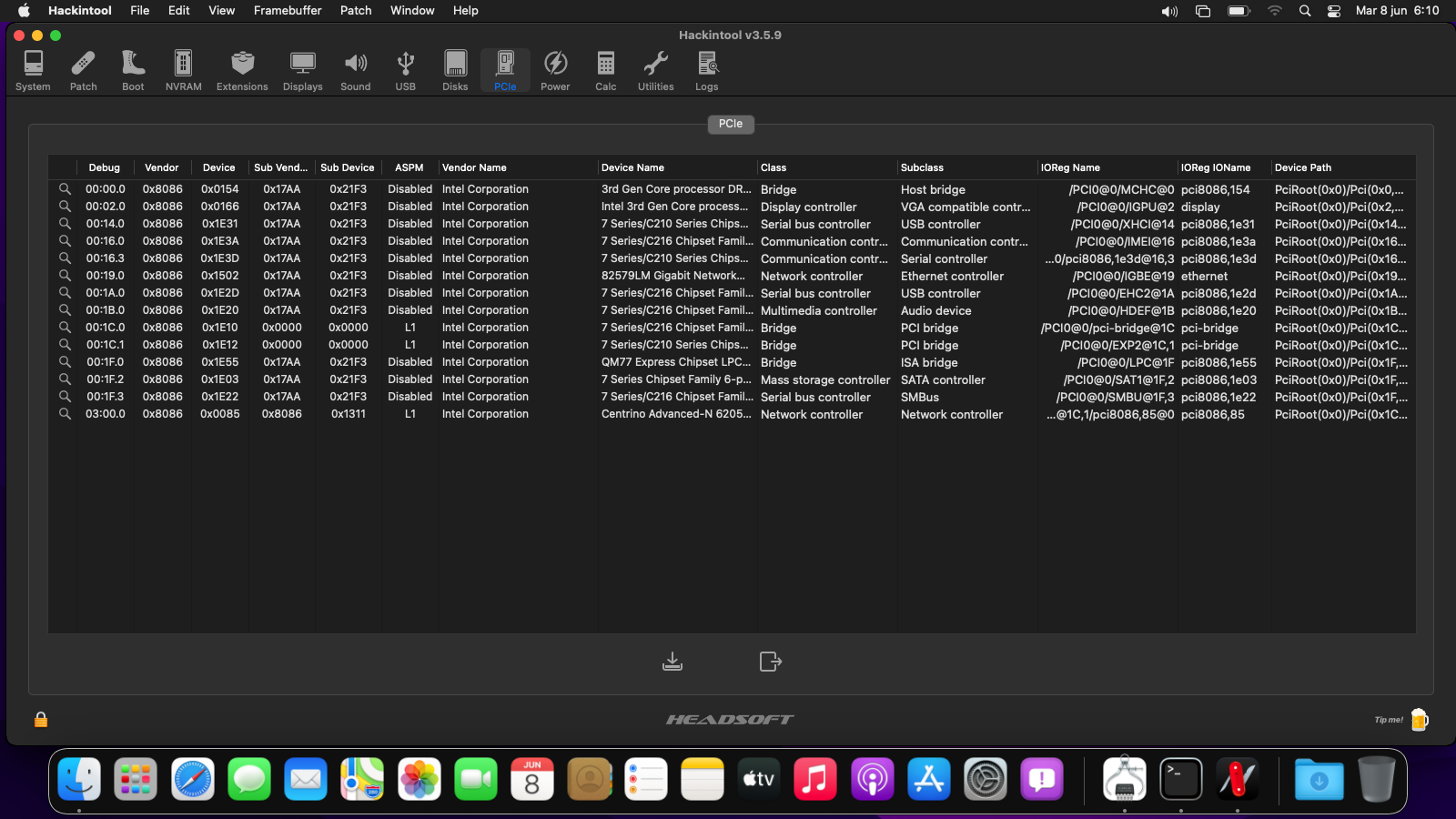Click the SMBus subclass cell

tap(920, 397)
